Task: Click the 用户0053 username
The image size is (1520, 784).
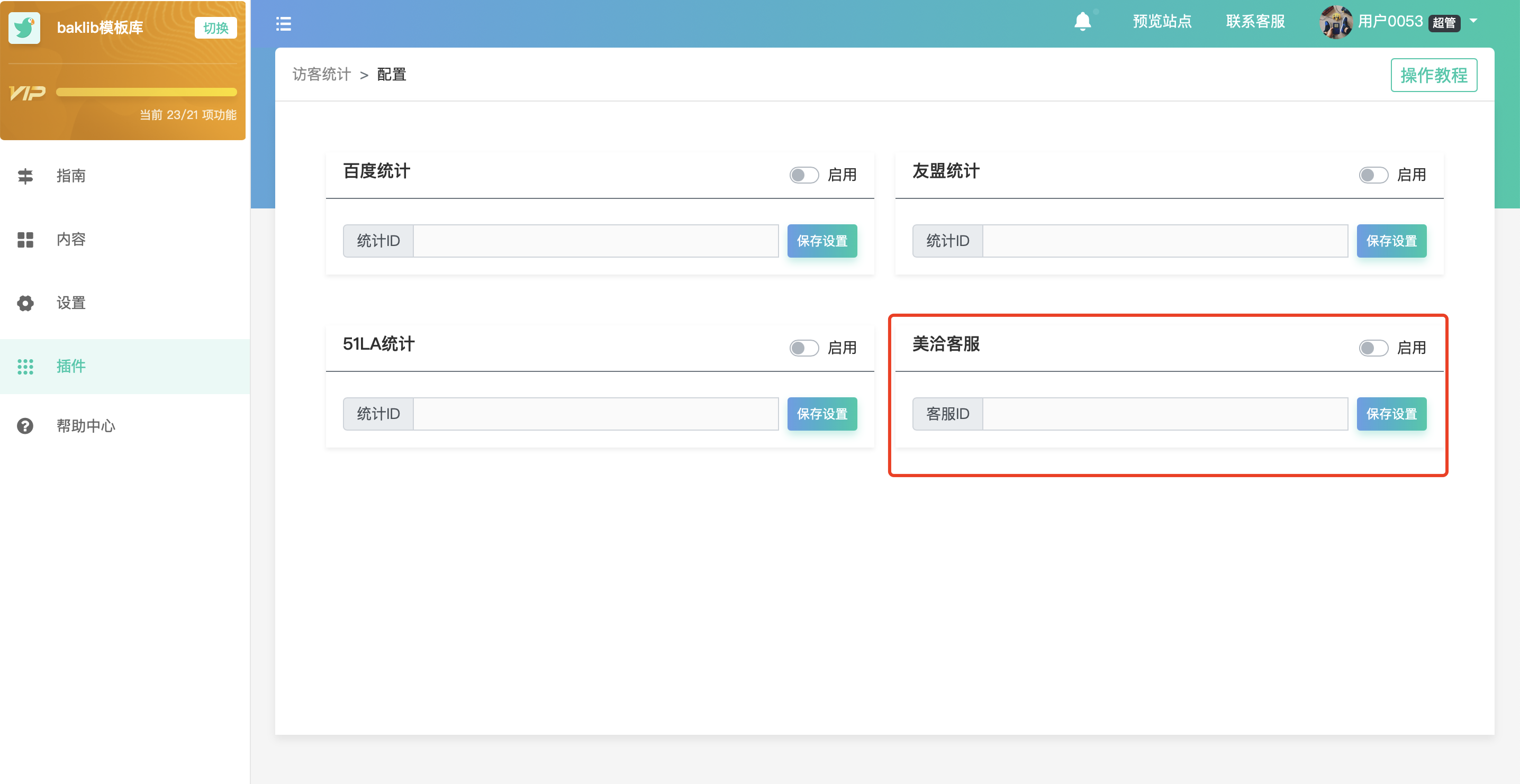Action: (x=1390, y=22)
